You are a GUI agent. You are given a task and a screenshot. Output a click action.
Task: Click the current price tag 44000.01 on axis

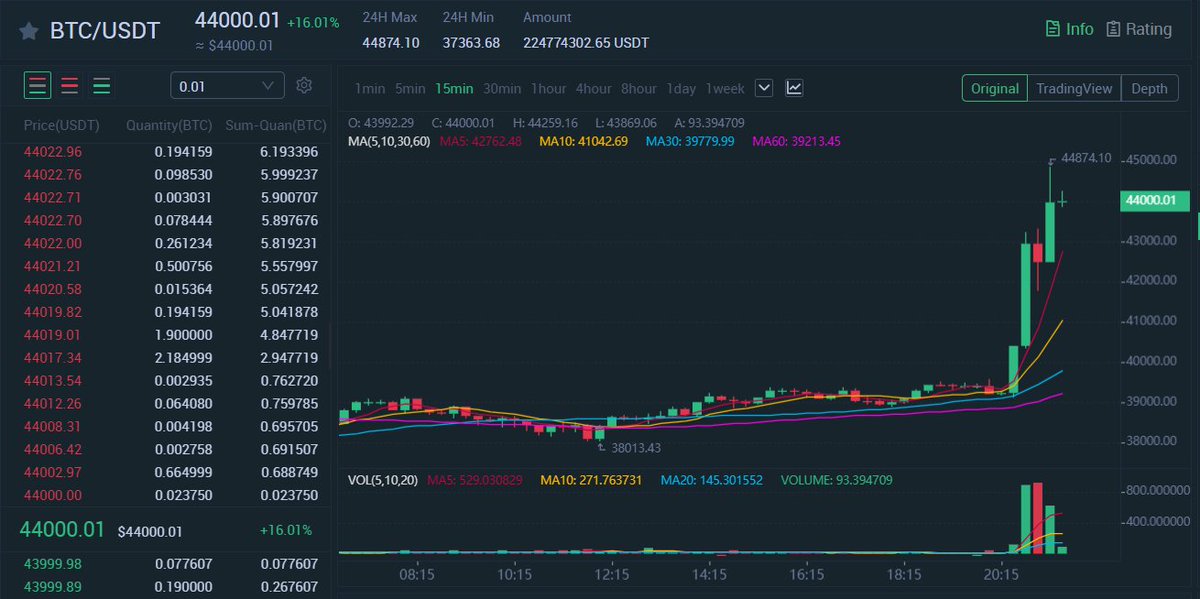point(1156,201)
